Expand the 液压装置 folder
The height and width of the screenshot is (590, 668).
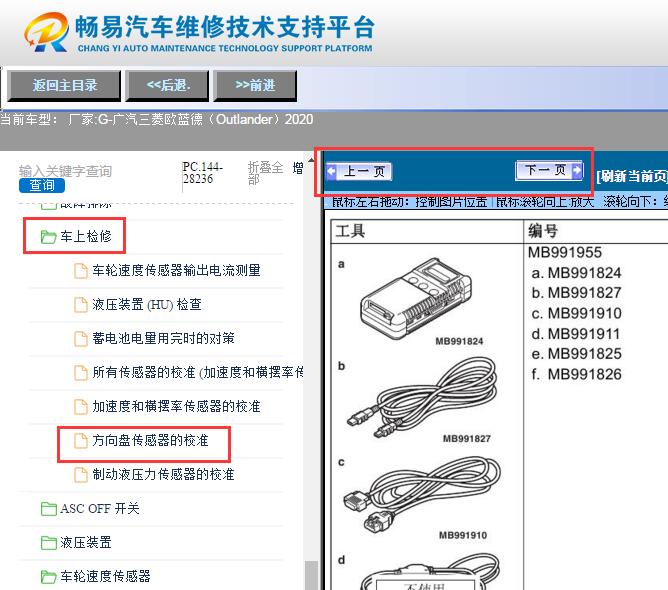[86, 542]
